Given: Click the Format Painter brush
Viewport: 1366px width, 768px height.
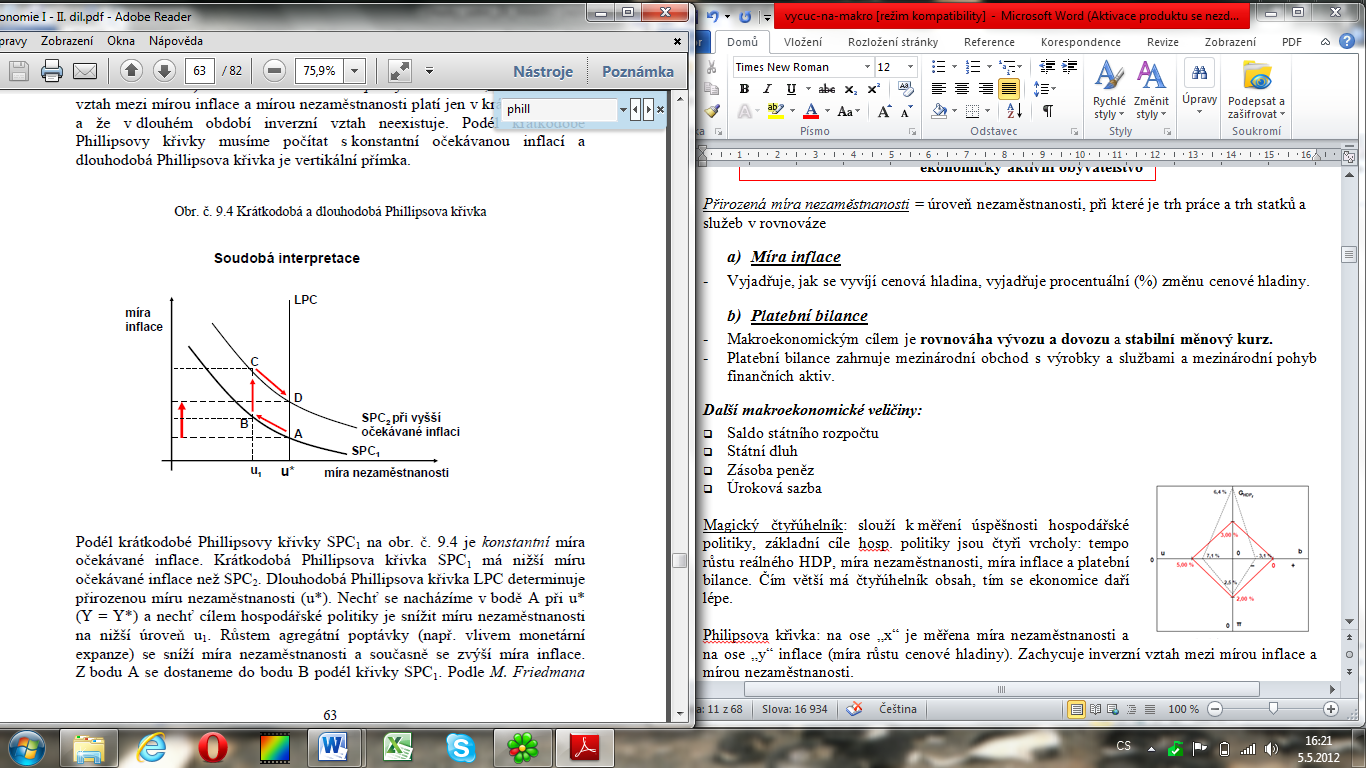Looking at the screenshot, I should (712, 111).
